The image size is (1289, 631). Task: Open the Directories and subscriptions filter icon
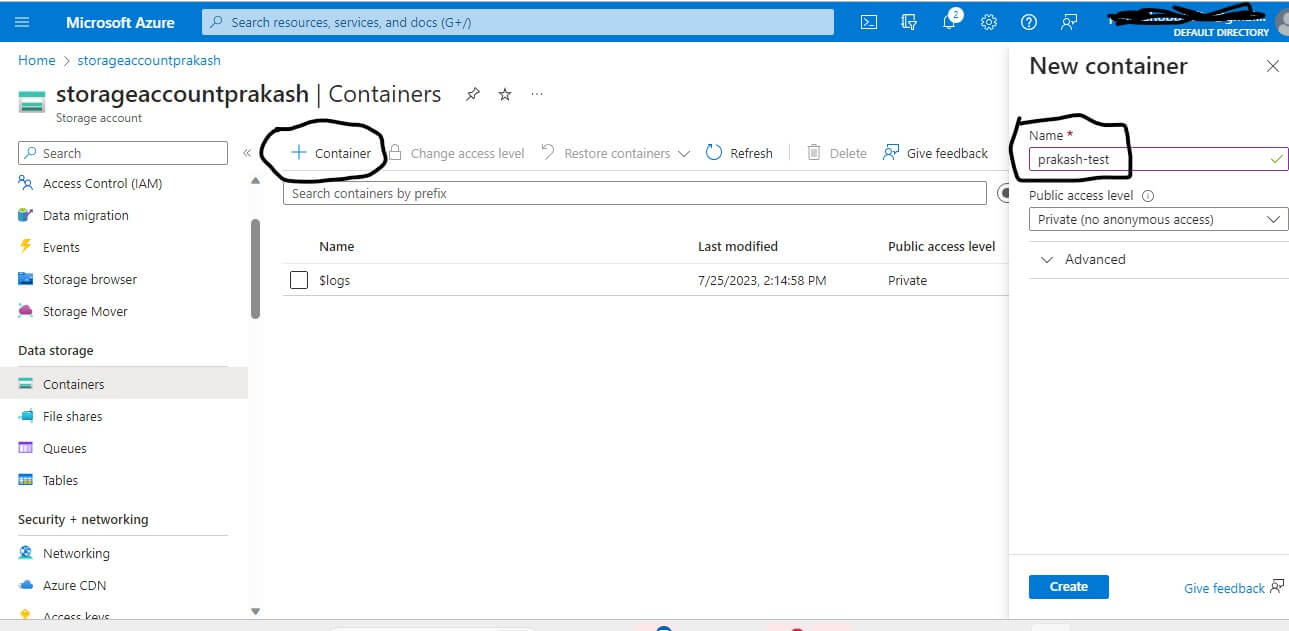(909, 22)
